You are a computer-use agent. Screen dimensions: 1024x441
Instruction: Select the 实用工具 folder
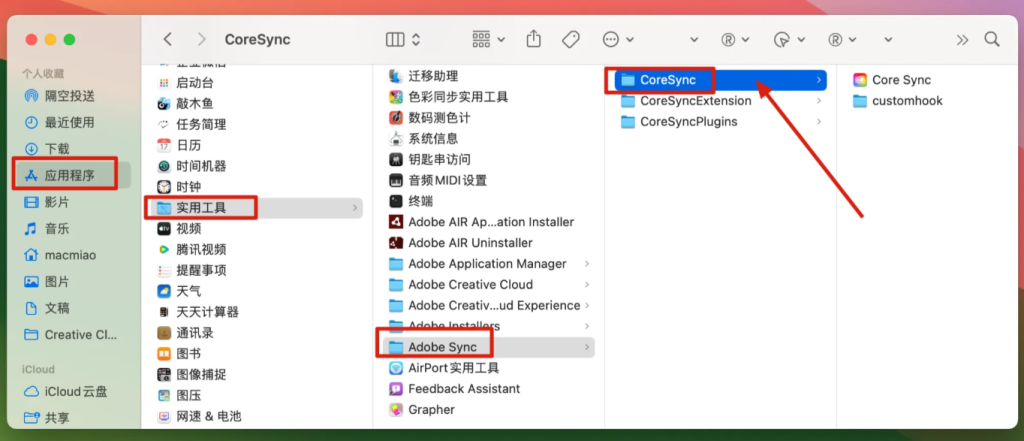point(257,208)
